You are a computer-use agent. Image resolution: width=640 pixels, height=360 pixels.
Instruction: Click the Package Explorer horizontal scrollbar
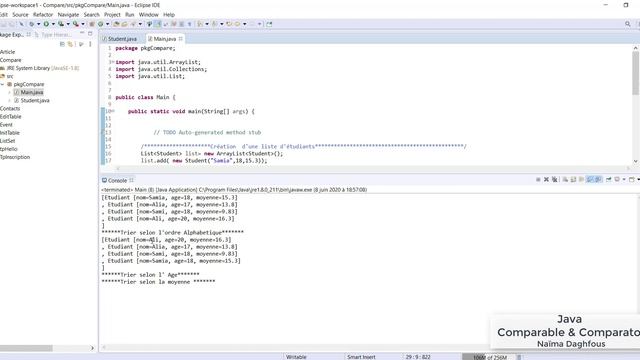click(26, 348)
